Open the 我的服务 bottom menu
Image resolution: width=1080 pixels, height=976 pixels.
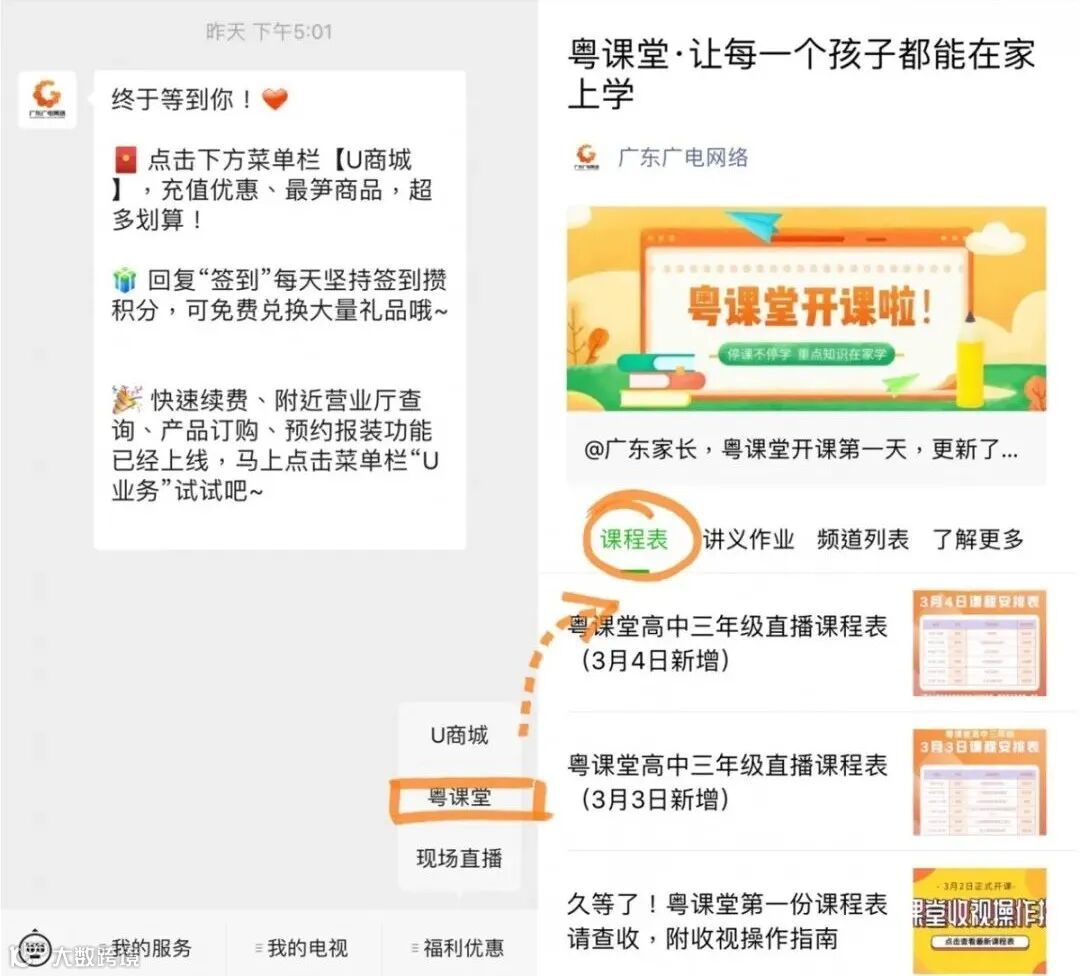pos(152,948)
